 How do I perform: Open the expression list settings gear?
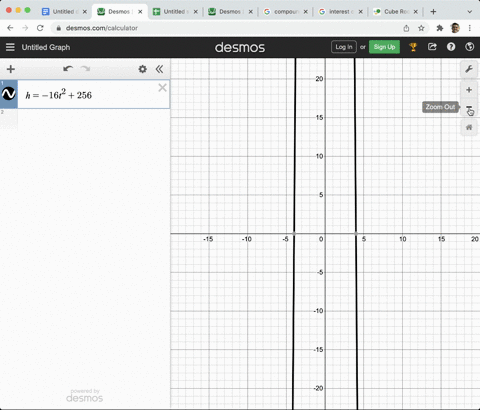click(x=142, y=69)
